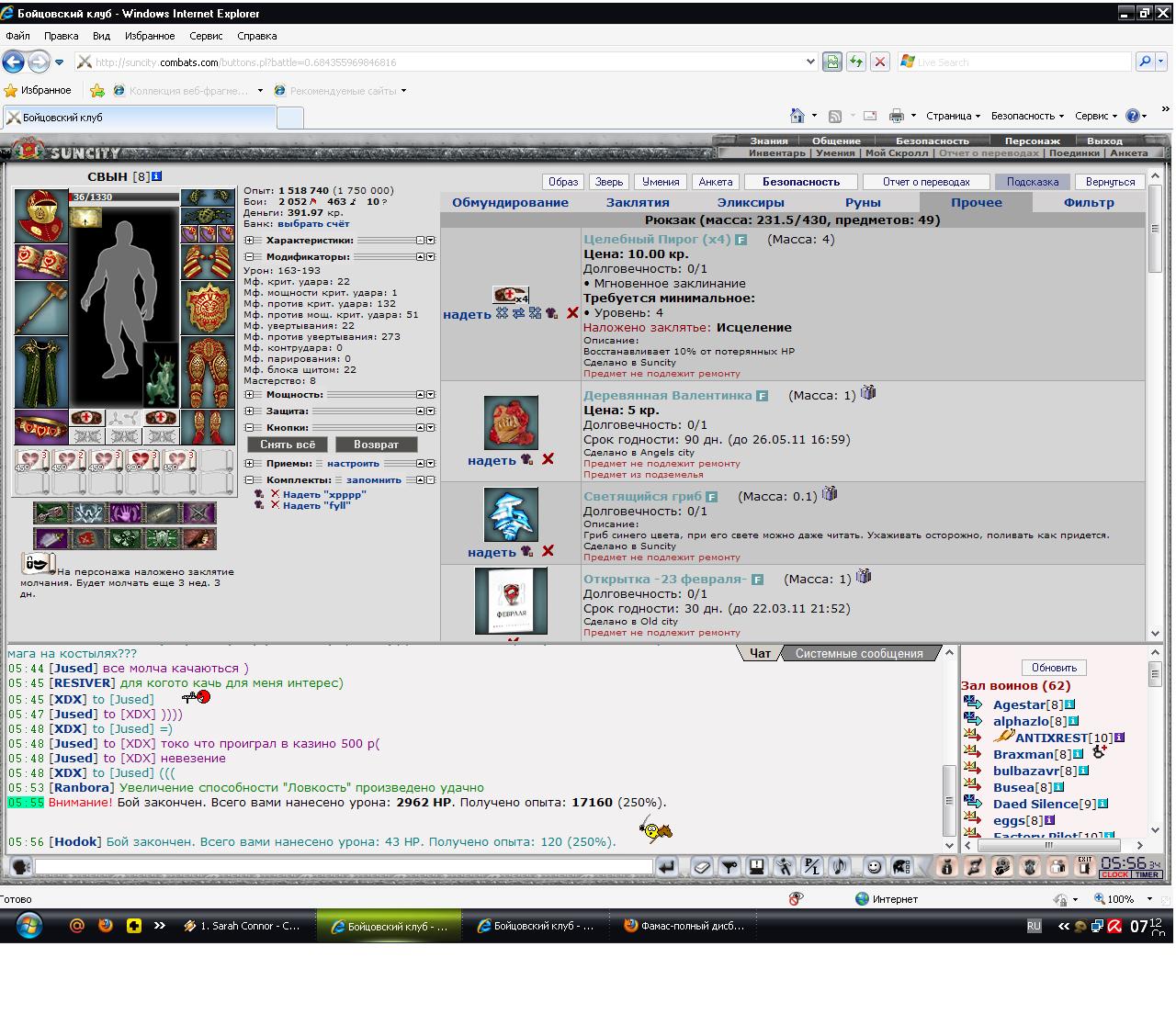Open the Фильтр tab

click(1089, 203)
